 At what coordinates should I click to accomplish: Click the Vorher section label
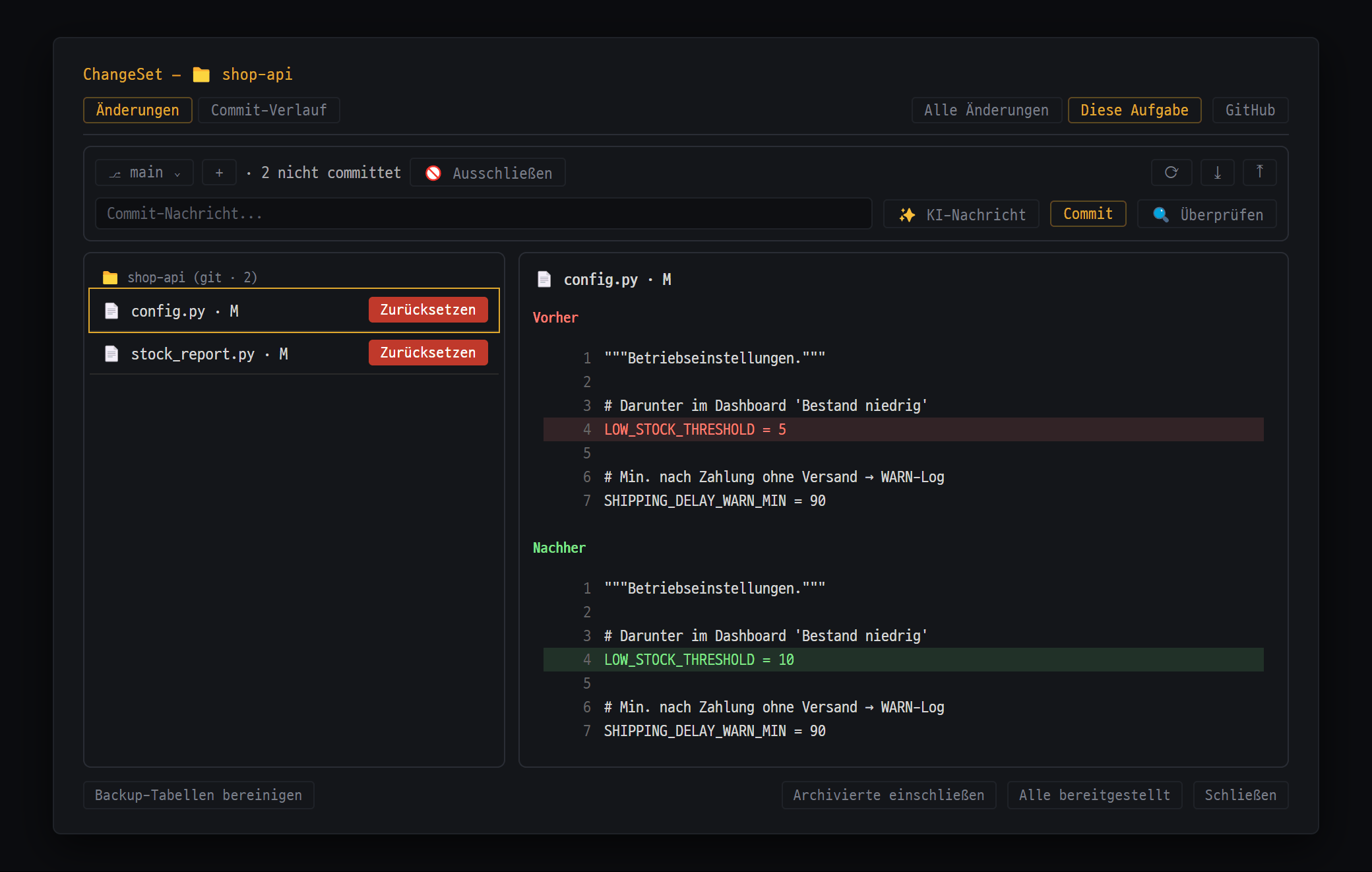(555, 318)
